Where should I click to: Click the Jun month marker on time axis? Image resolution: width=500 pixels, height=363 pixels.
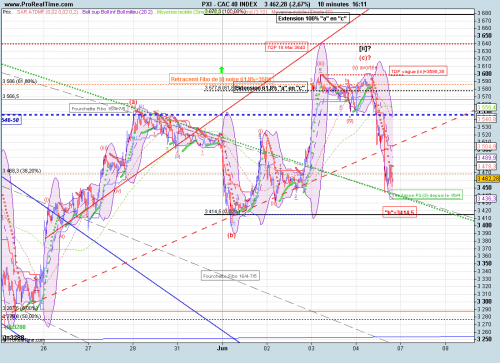[x=222, y=348]
